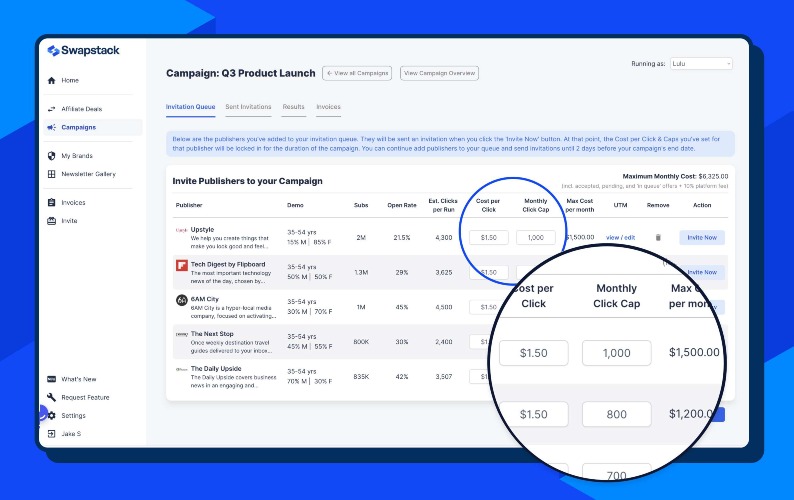Click Invite Publishers to your Campaign heading
The width and height of the screenshot is (794, 500).
point(247,181)
